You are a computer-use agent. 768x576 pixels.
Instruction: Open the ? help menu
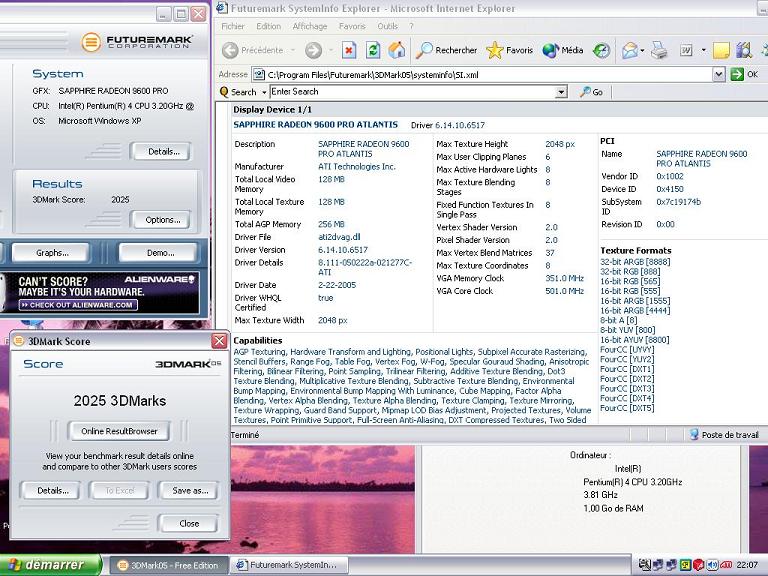click(411, 26)
